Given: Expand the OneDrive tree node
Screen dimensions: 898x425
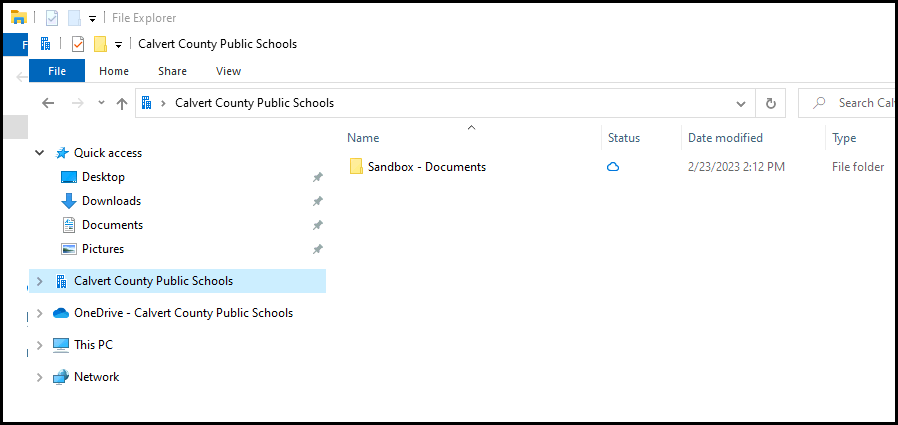Looking at the screenshot, I should coord(40,313).
